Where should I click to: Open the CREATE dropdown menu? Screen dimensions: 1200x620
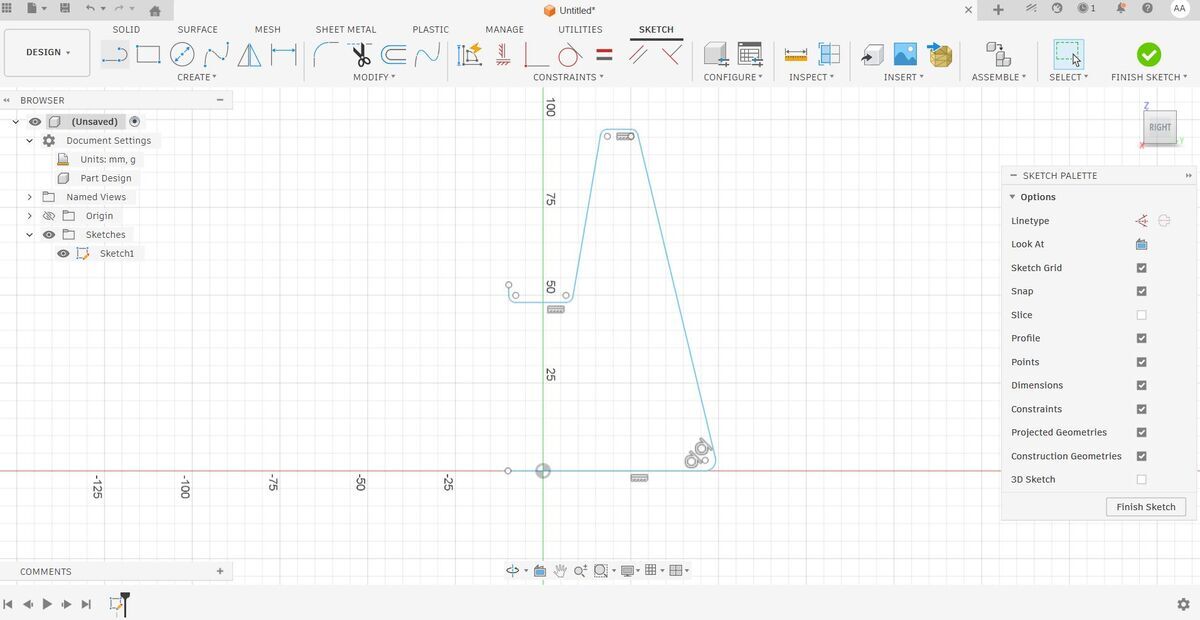(x=196, y=77)
